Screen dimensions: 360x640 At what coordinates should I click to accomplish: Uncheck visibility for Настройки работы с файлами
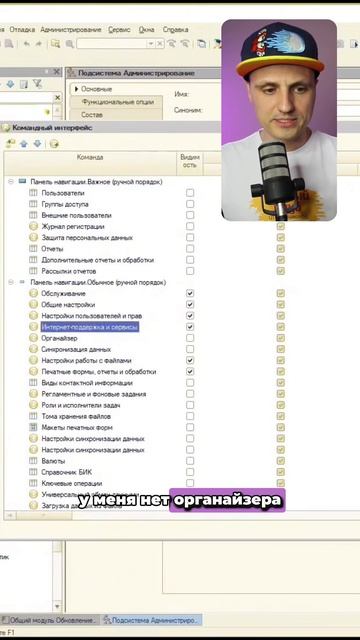coord(190,360)
